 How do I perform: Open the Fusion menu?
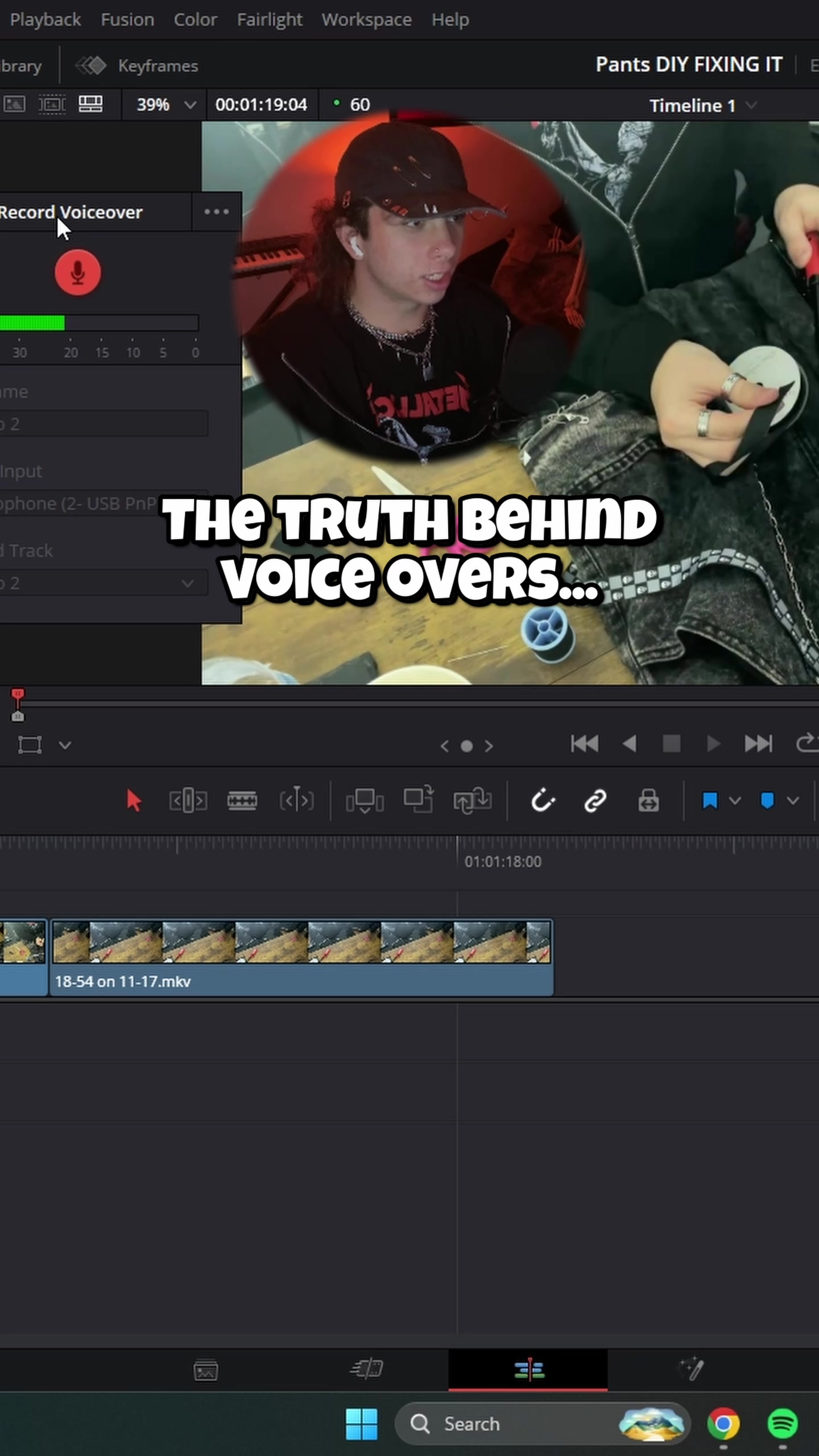pos(127,20)
